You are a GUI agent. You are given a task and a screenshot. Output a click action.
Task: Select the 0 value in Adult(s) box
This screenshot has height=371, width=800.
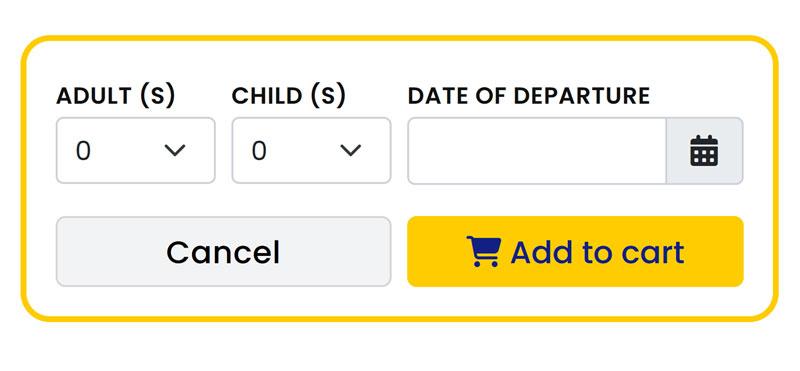click(x=83, y=151)
